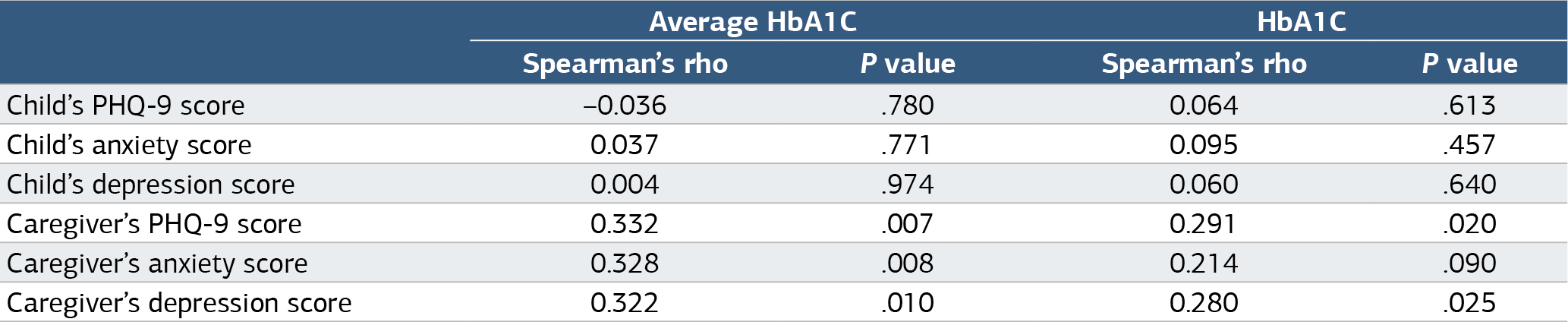Screen dimensions: 1568x322
Task: Select the Caregiver's PHQ-9 score row label
Action: coord(154,223)
